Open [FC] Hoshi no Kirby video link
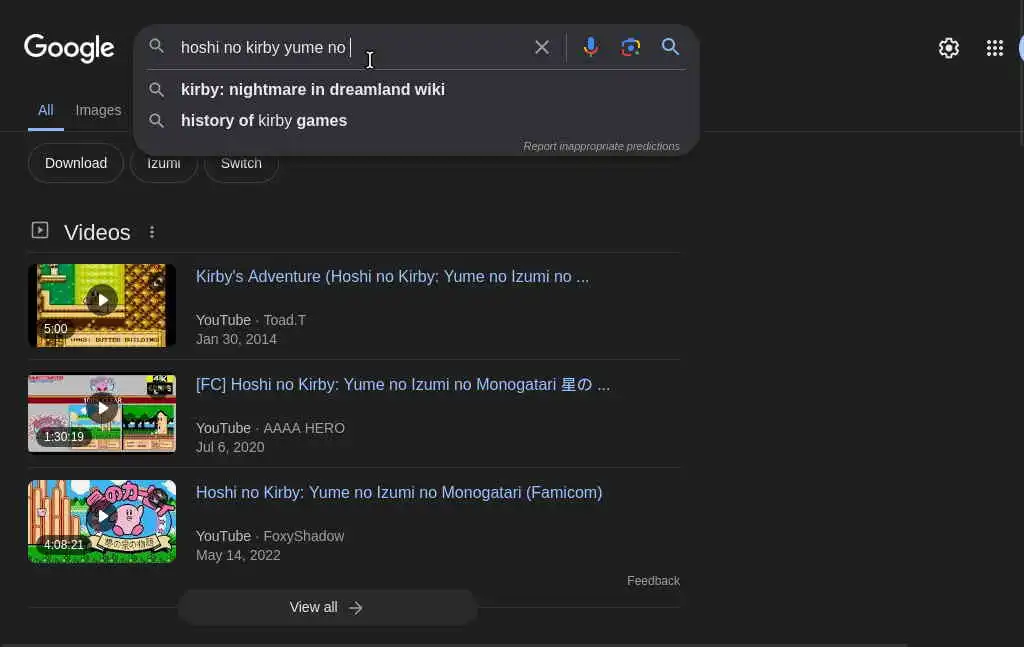The width and height of the screenshot is (1024, 647). (403, 385)
